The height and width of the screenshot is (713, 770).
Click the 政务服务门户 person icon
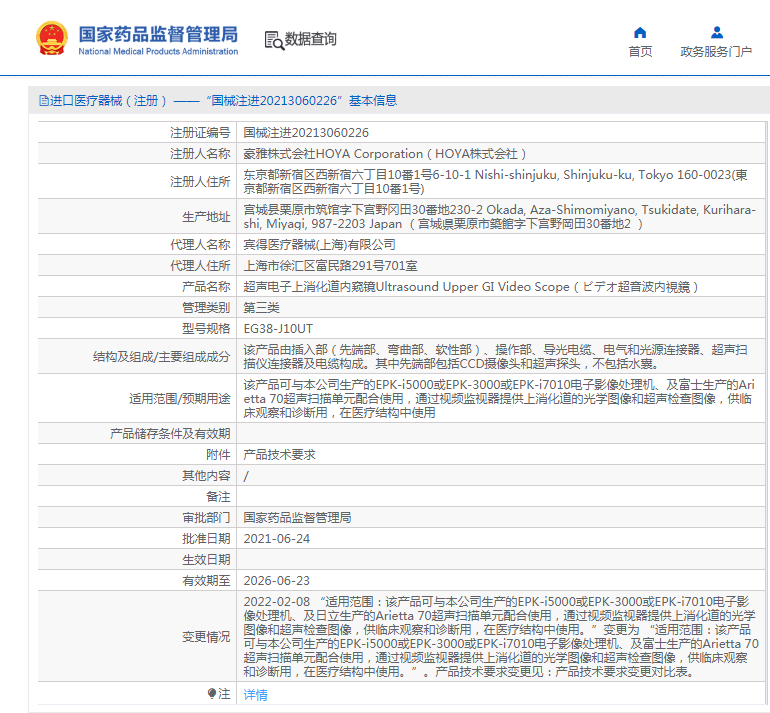click(716, 32)
